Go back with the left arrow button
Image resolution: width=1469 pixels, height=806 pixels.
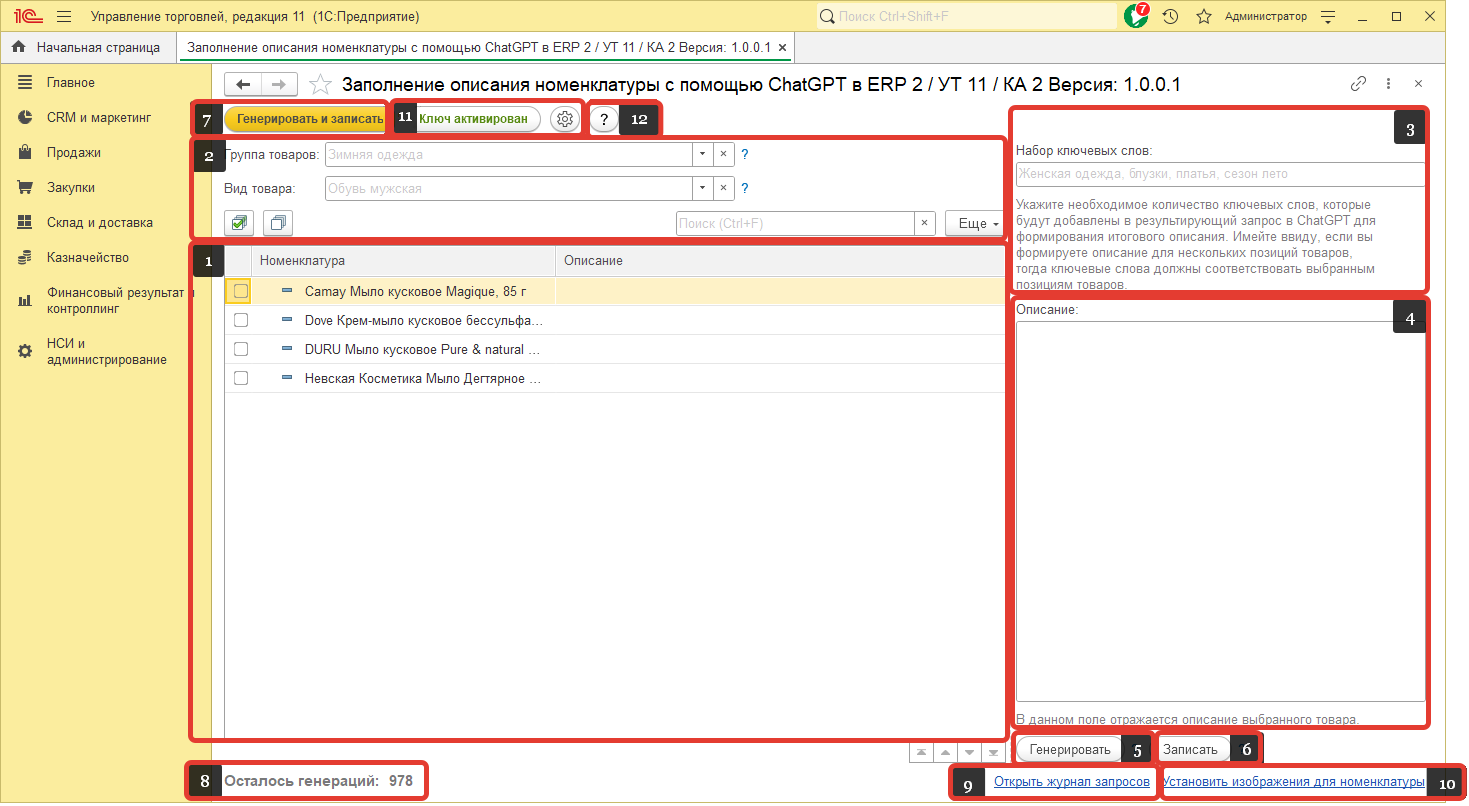(242, 85)
